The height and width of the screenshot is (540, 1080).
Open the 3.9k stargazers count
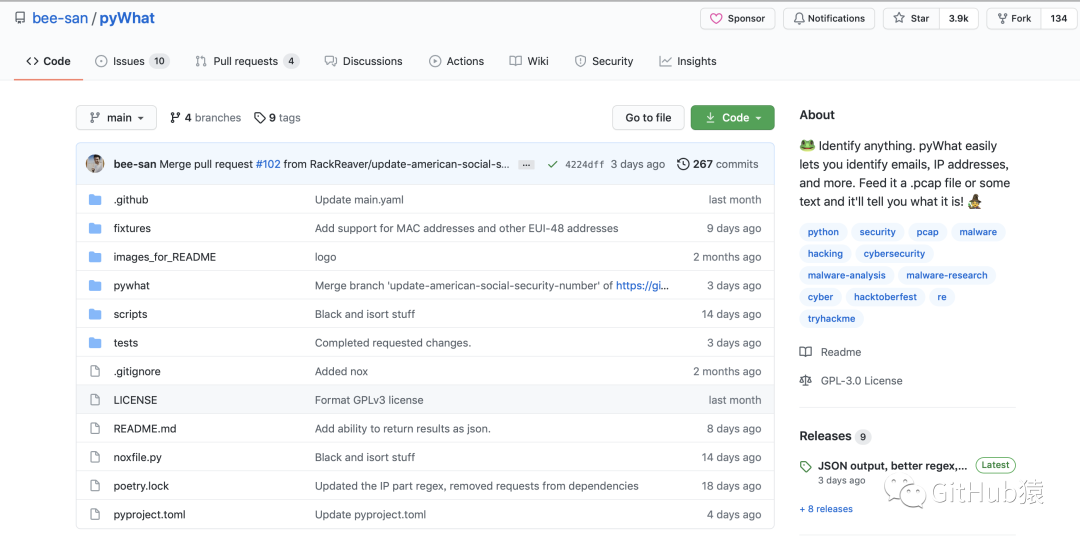pos(959,19)
